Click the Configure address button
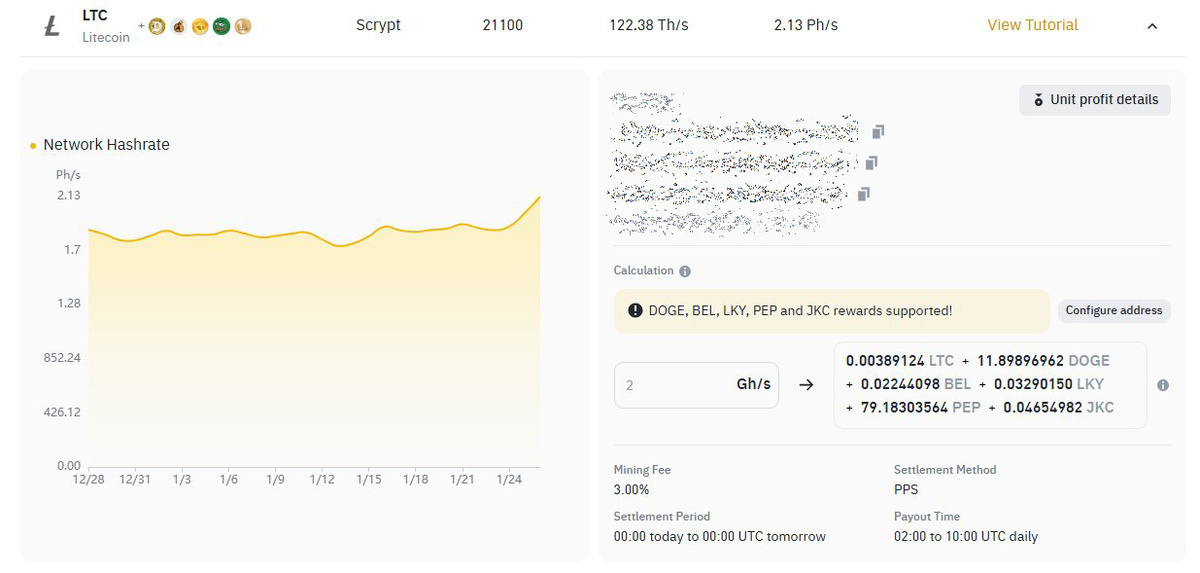The image size is (1200, 573). [x=1113, y=311]
